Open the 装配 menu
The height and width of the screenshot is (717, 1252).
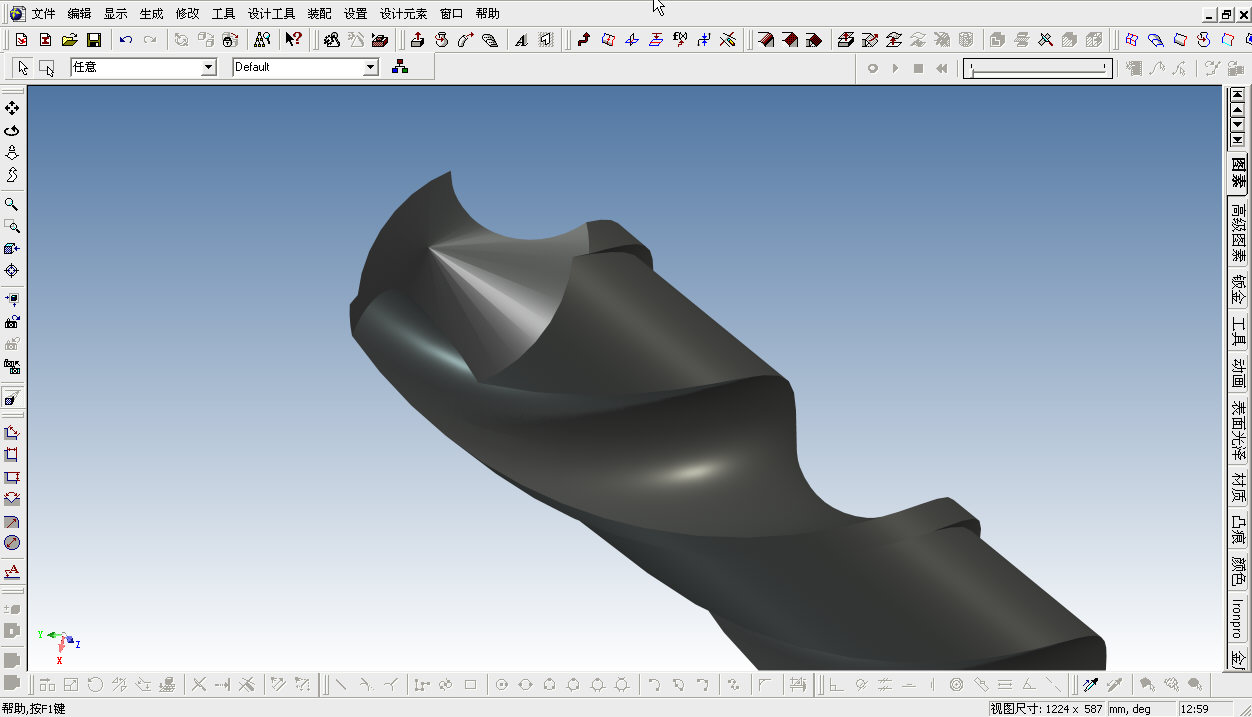(x=320, y=14)
